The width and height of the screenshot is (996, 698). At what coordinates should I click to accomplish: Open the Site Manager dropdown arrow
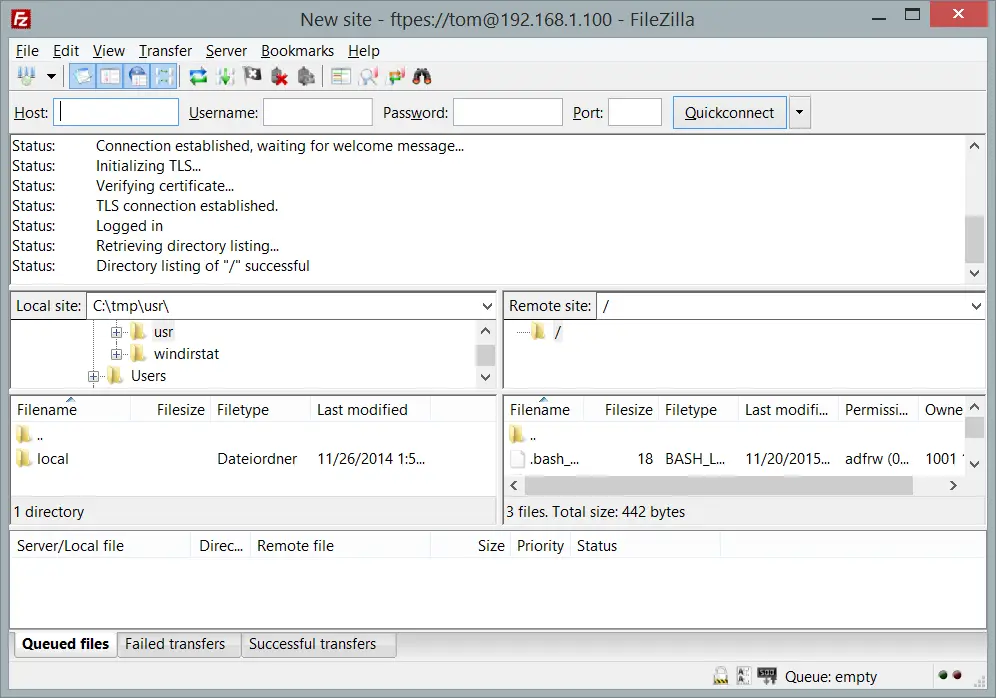pos(51,77)
